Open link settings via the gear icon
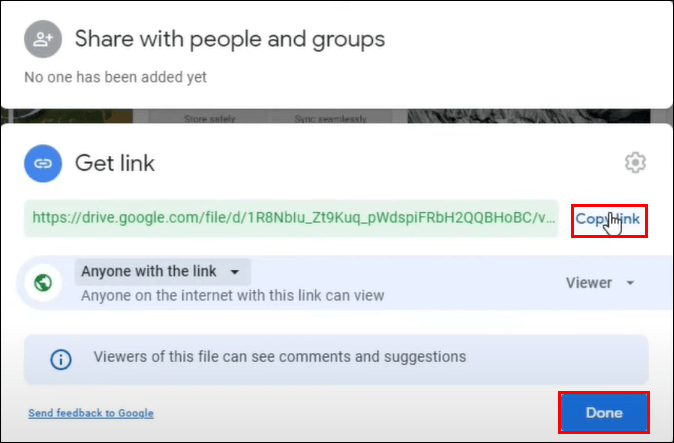 pyautogui.click(x=635, y=162)
